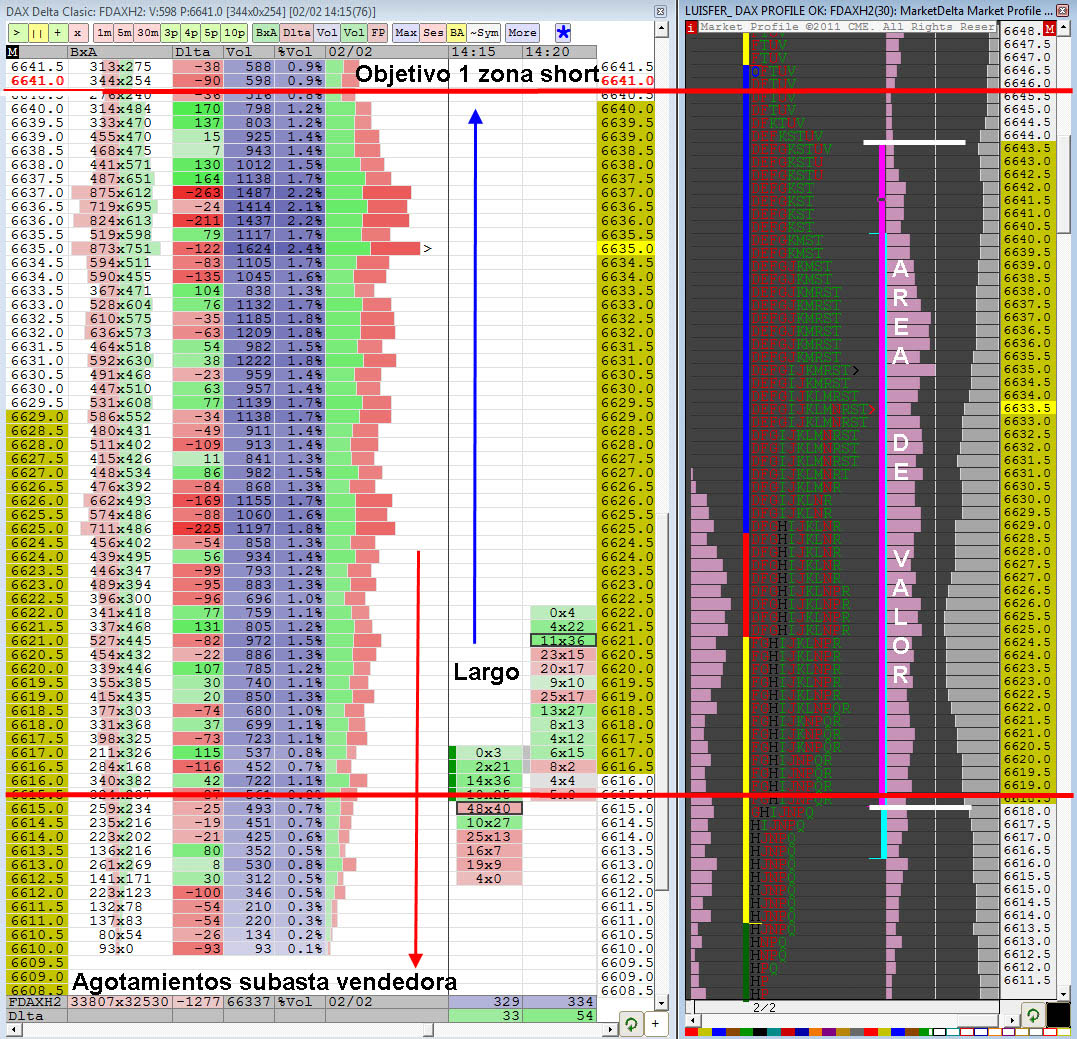The image size is (1077, 1039).
Task: Pick the purple swatch in color palette
Action: (x=827, y=1032)
